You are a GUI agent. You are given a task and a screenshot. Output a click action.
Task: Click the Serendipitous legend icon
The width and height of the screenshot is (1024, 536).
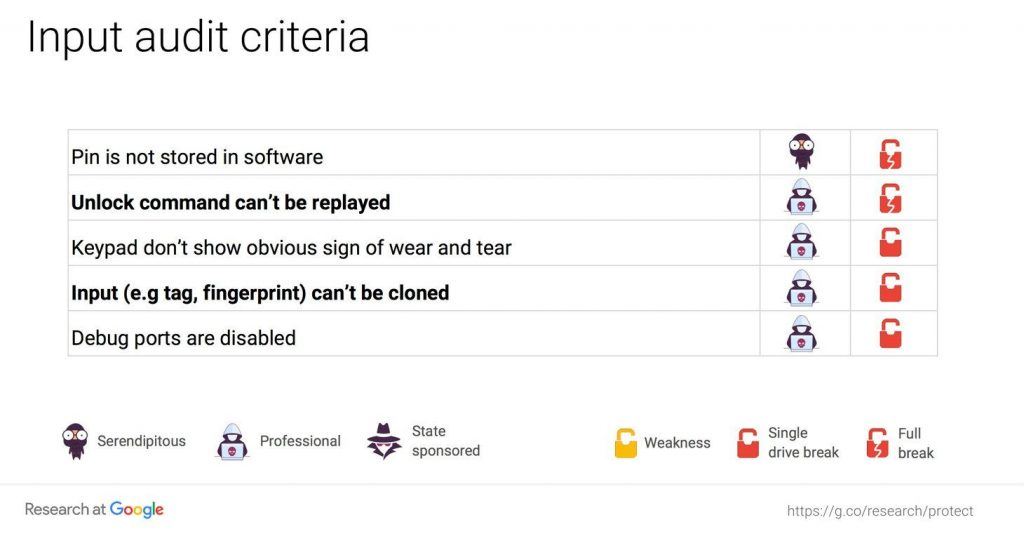click(75, 441)
